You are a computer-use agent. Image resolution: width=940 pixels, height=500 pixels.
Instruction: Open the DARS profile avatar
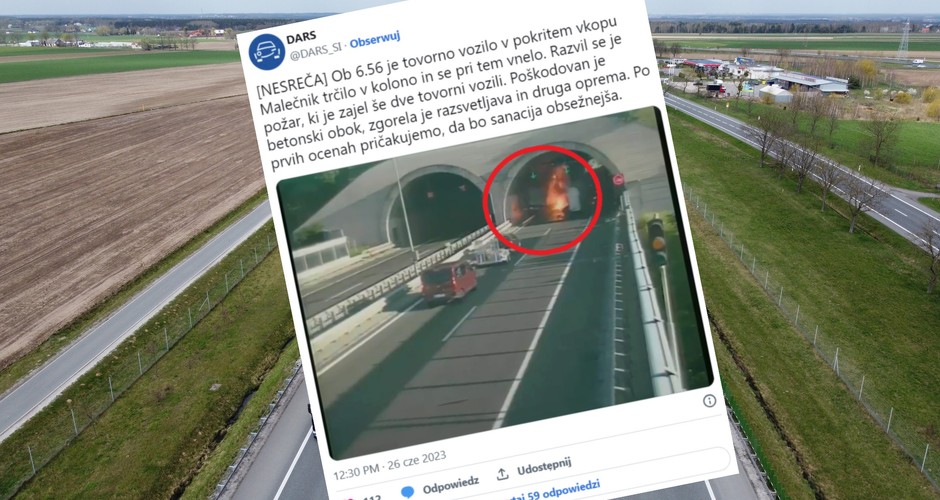[267, 52]
